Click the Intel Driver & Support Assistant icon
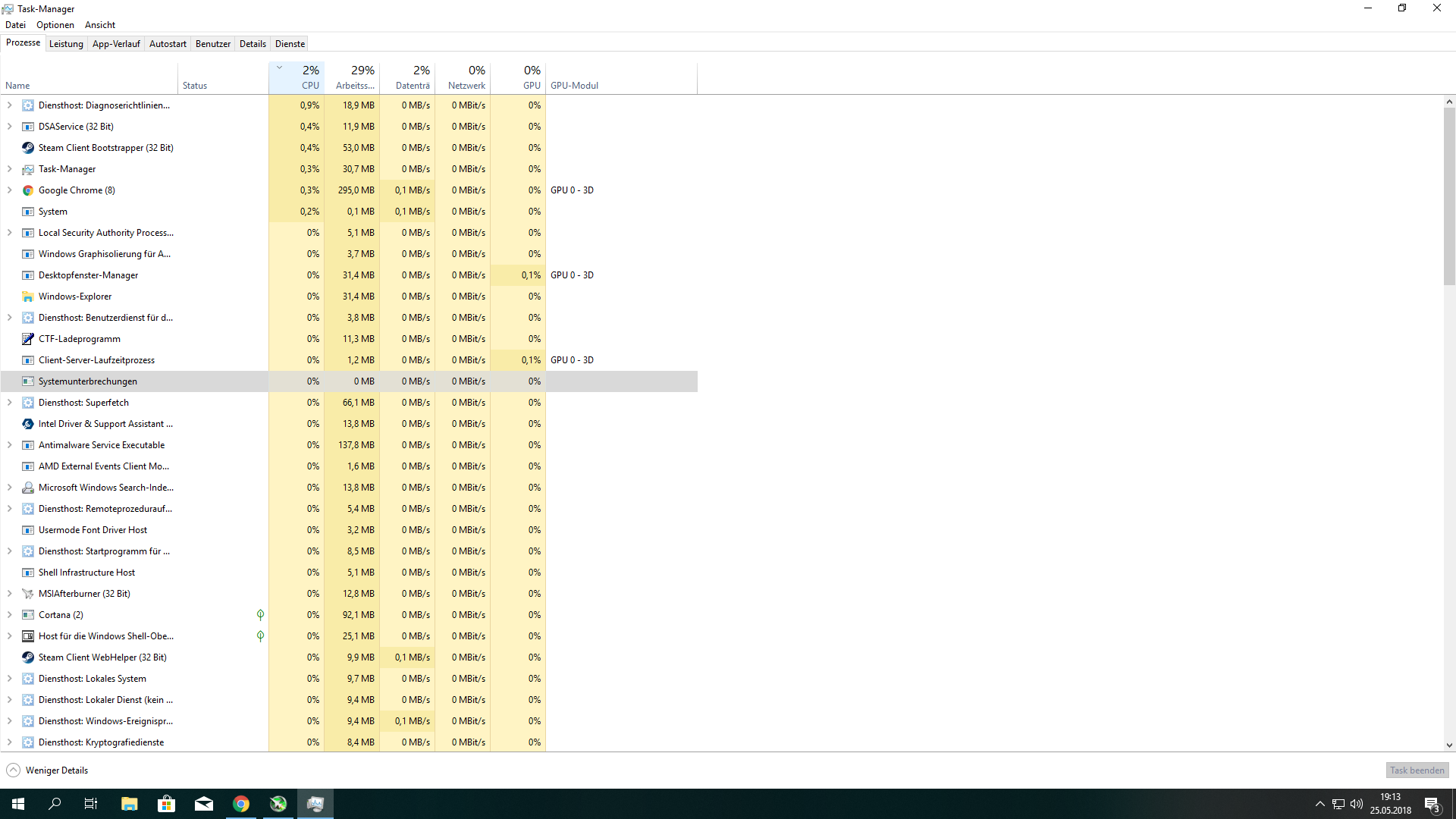This screenshot has width=1456, height=819. click(28, 424)
